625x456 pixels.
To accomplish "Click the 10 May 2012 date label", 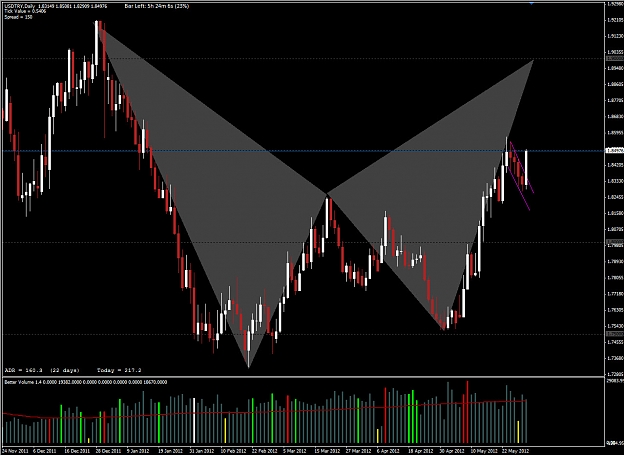I will coord(482,450).
